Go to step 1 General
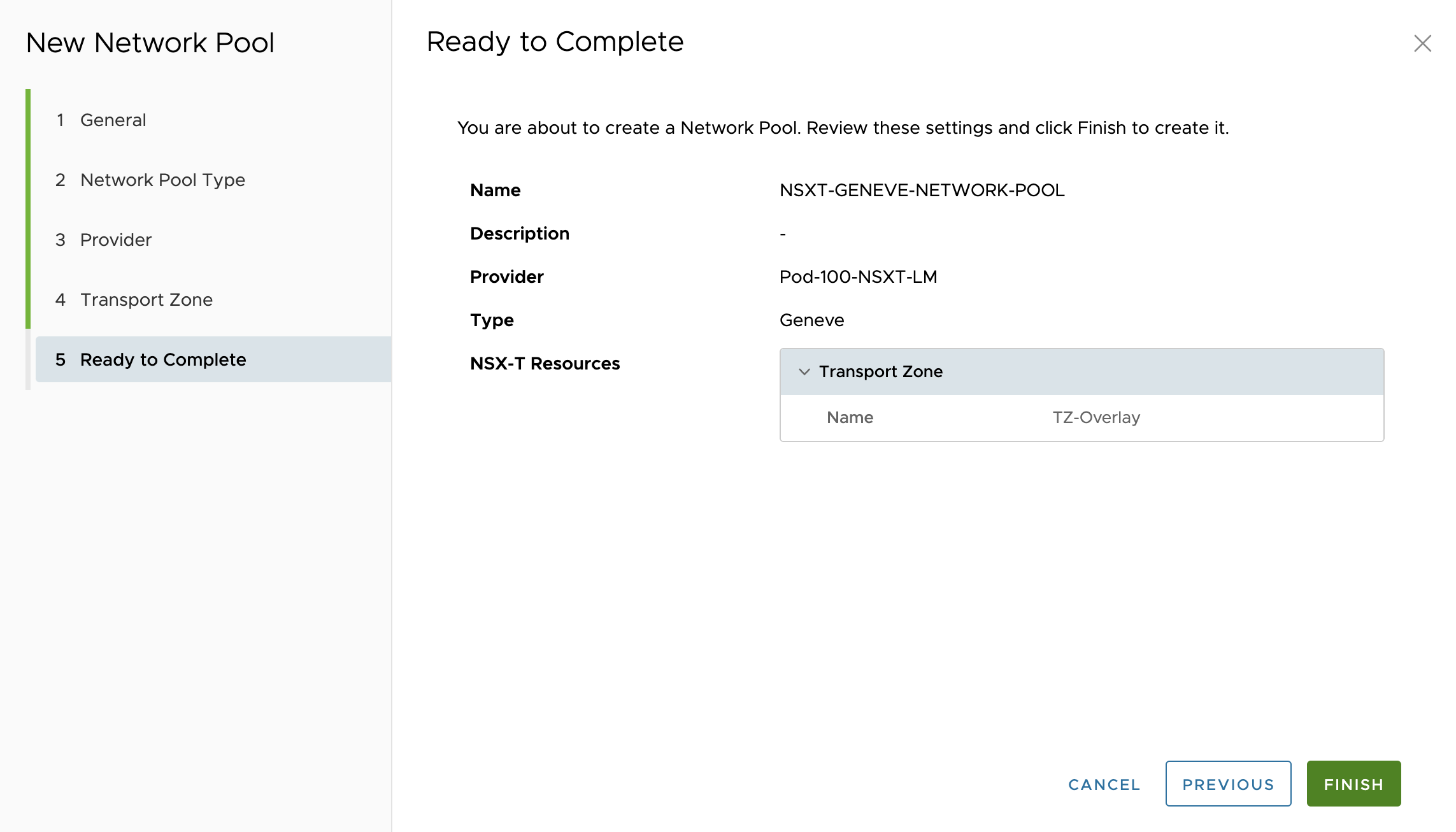 113,120
